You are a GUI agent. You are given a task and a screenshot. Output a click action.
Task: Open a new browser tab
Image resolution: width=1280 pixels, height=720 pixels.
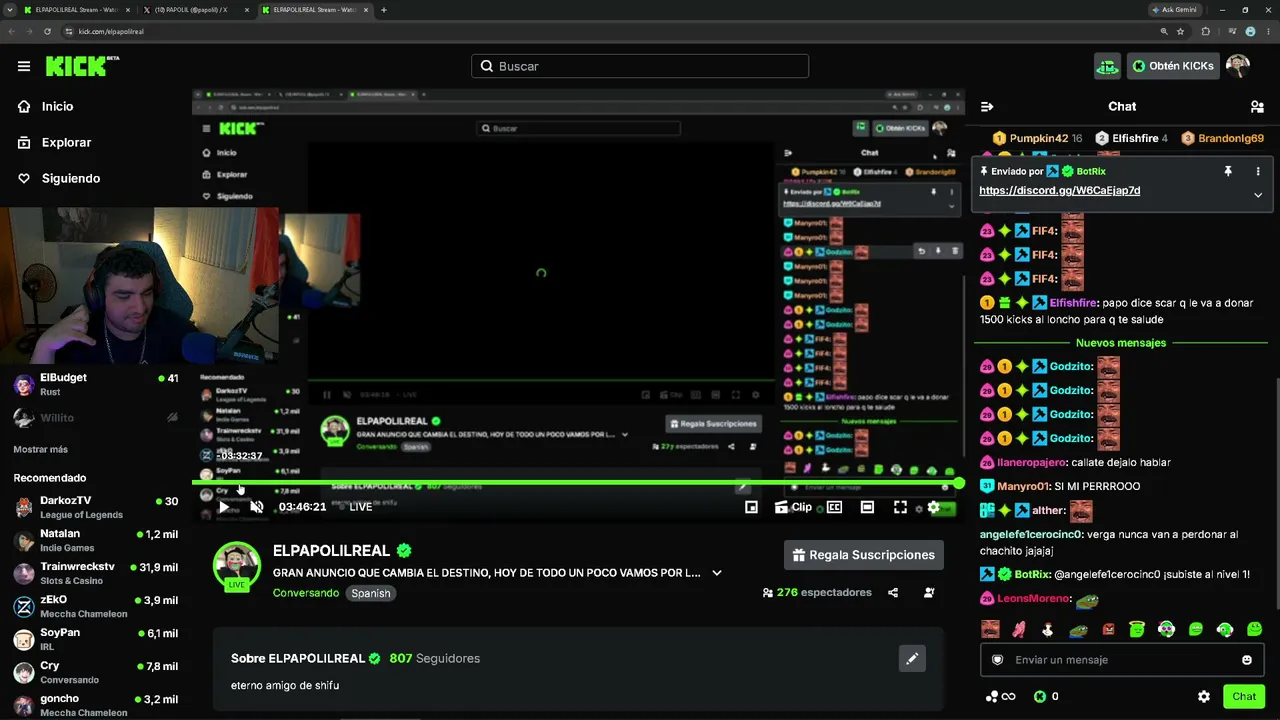[384, 10]
